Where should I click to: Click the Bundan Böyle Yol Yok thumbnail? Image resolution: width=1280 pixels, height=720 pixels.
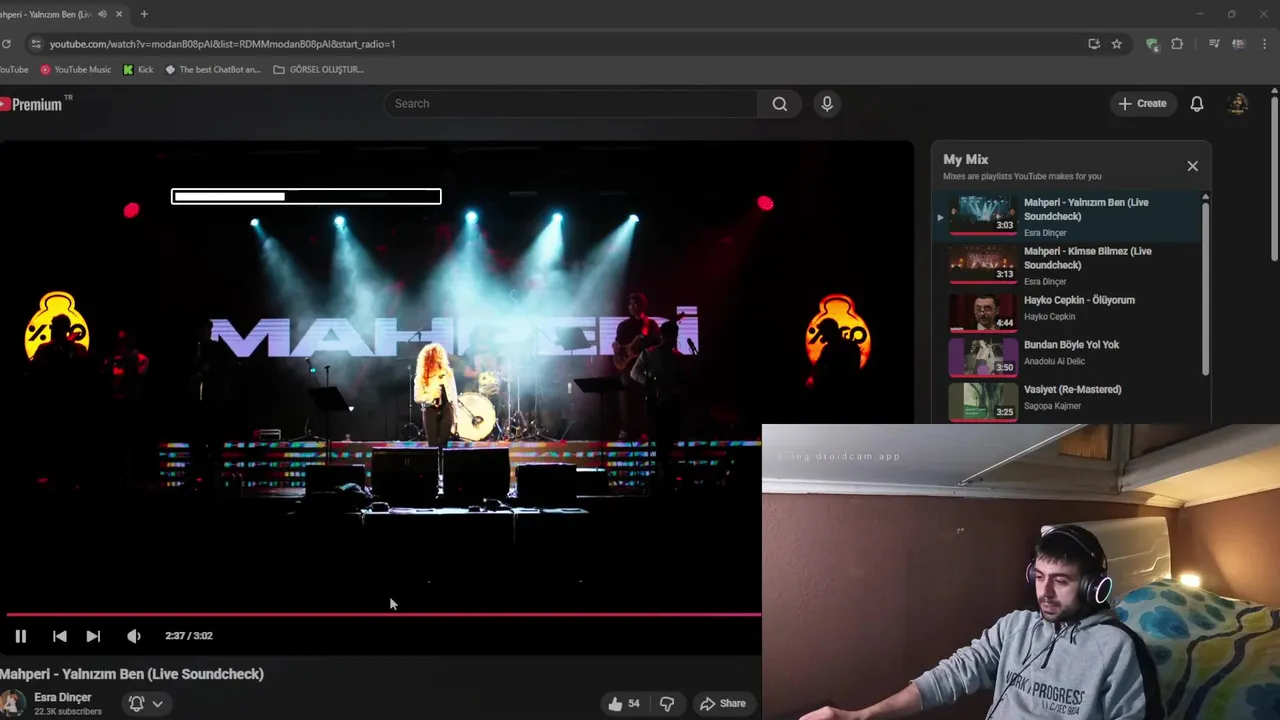pyautogui.click(x=983, y=357)
